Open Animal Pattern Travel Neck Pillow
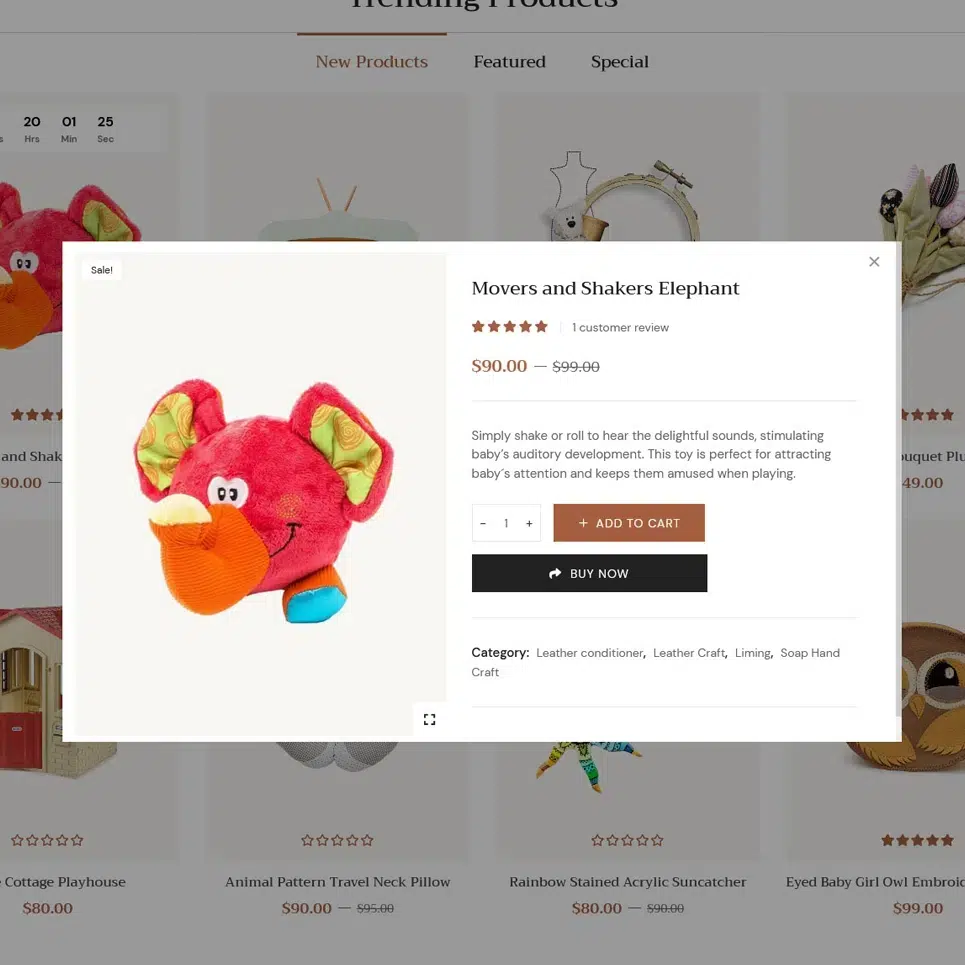The height and width of the screenshot is (965, 965). coord(337,882)
